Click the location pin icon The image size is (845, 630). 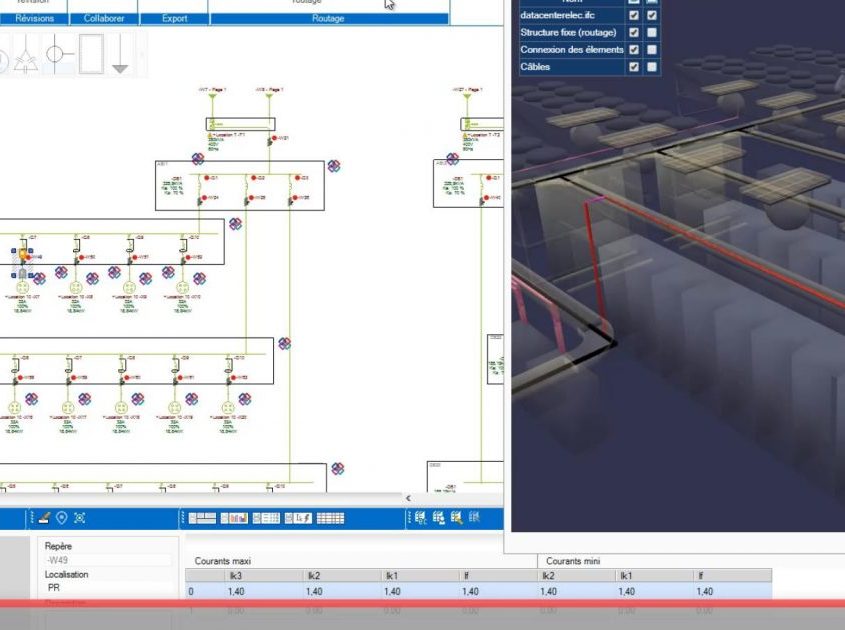pos(62,518)
